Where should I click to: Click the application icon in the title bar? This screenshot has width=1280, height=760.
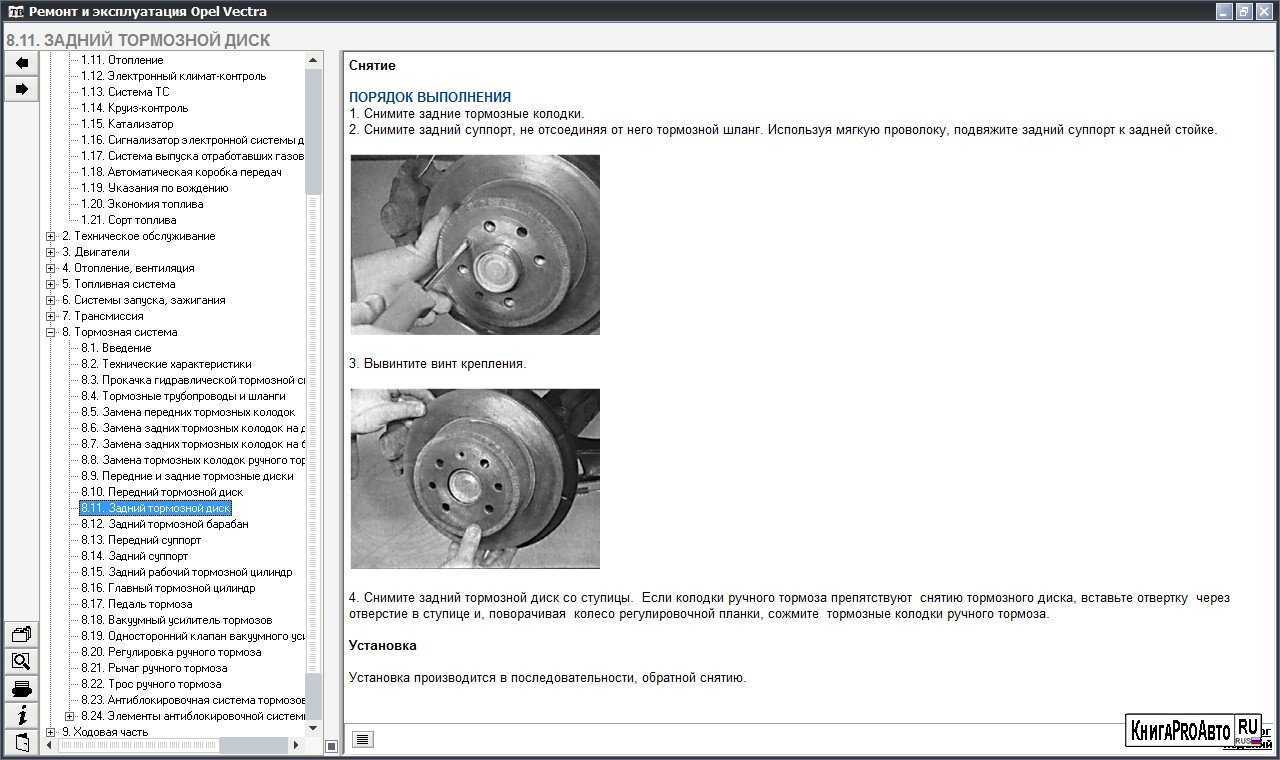[x=15, y=12]
